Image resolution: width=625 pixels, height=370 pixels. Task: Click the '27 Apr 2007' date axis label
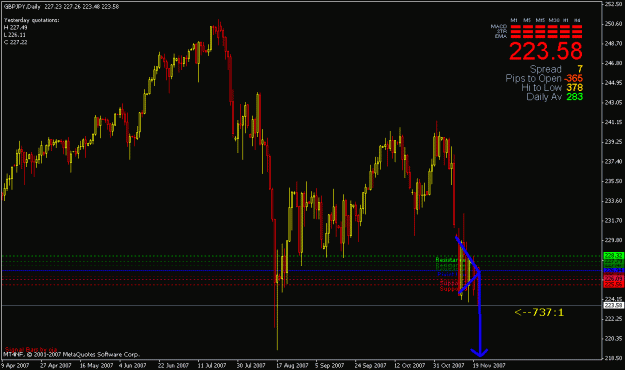(56, 365)
